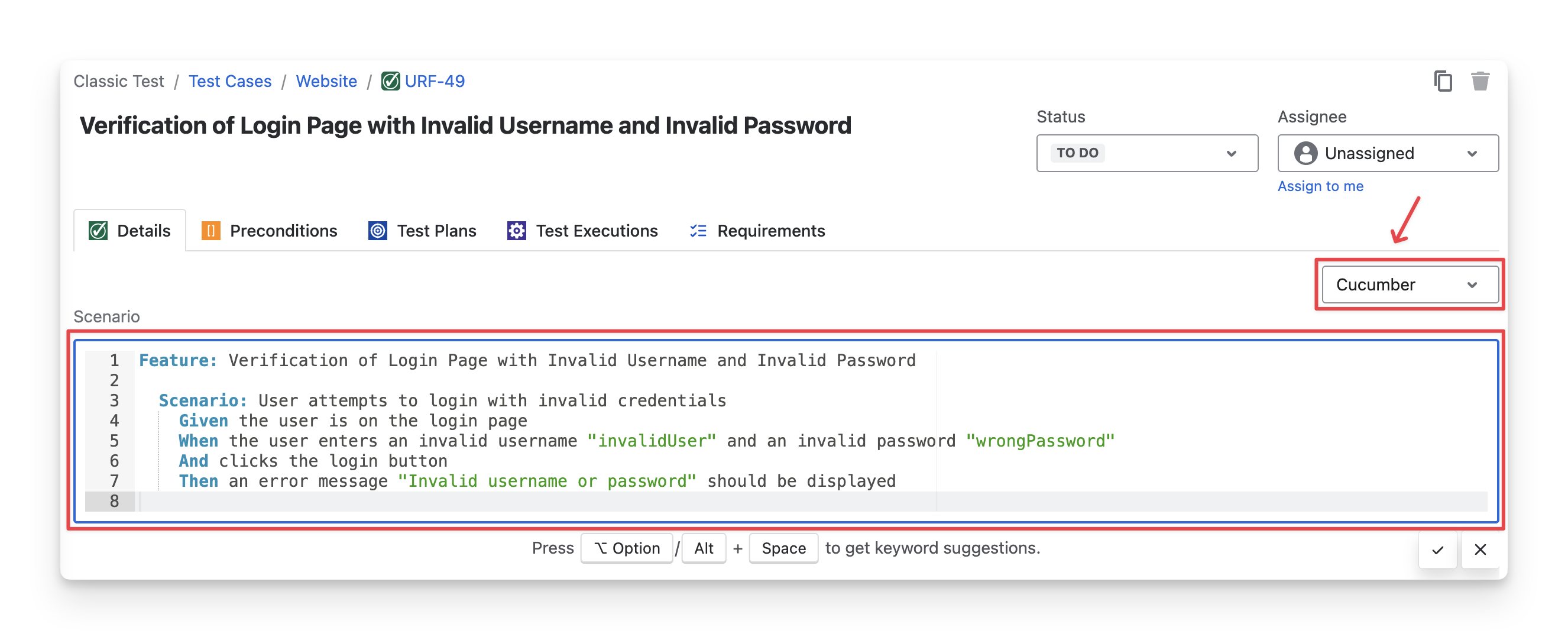Click the Preconditions orange bracket icon
The image size is (1568, 640).
click(x=210, y=231)
